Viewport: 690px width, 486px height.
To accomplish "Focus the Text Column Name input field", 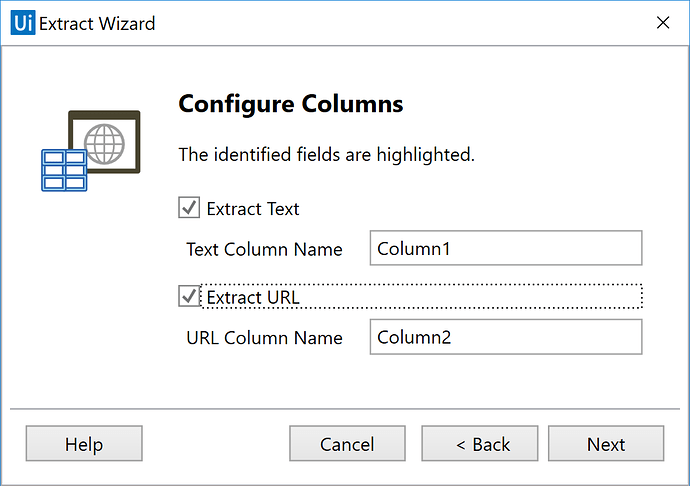I will point(505,249).
